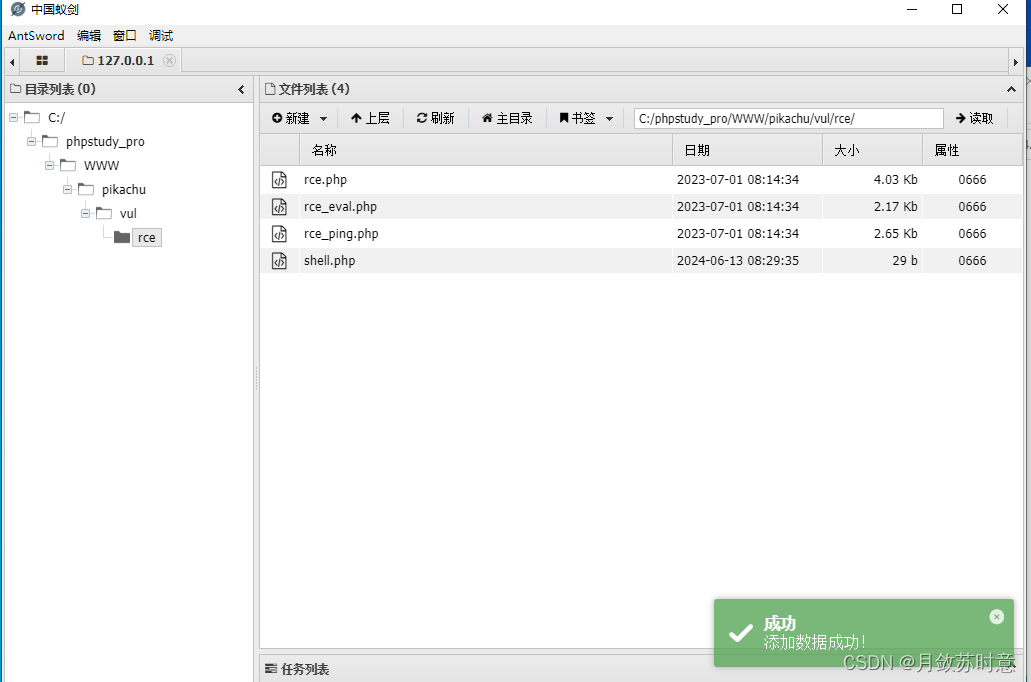This screenshot has width=1031, height=682.
Task: Collapse the C:/ tree node
Action: (x=14, y=118)
